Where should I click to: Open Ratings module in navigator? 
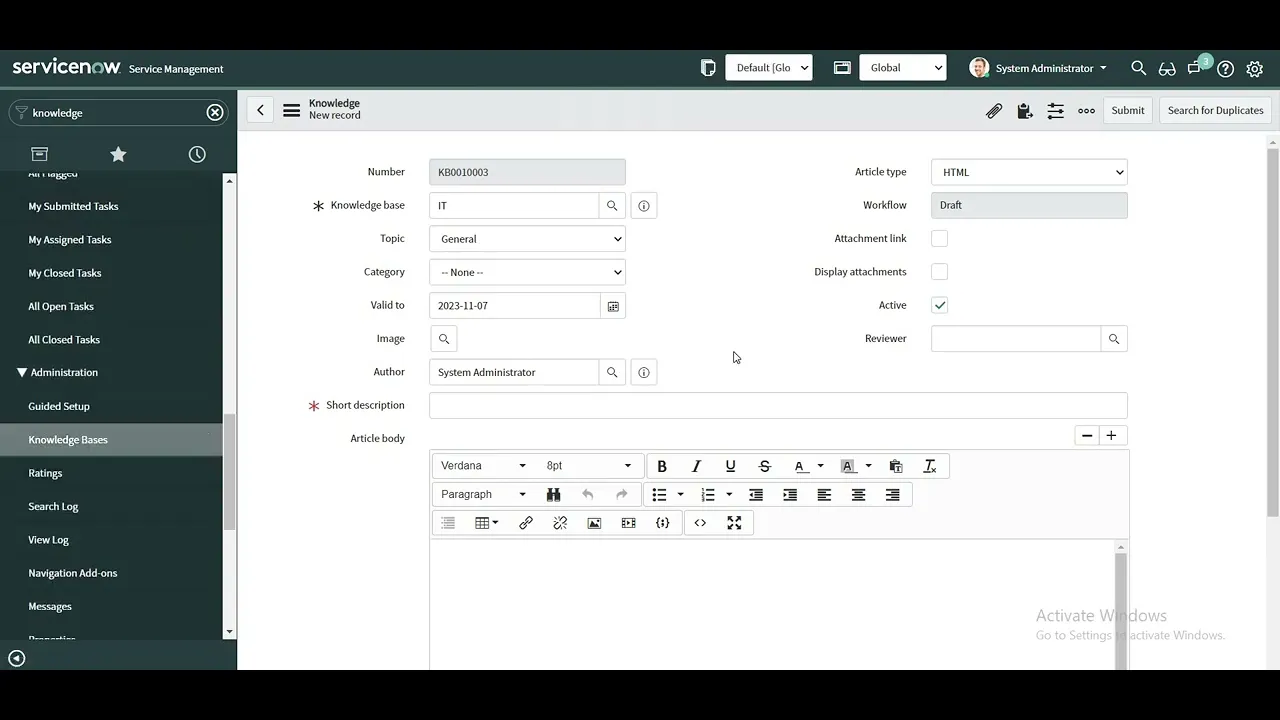[x=45, y=473]
